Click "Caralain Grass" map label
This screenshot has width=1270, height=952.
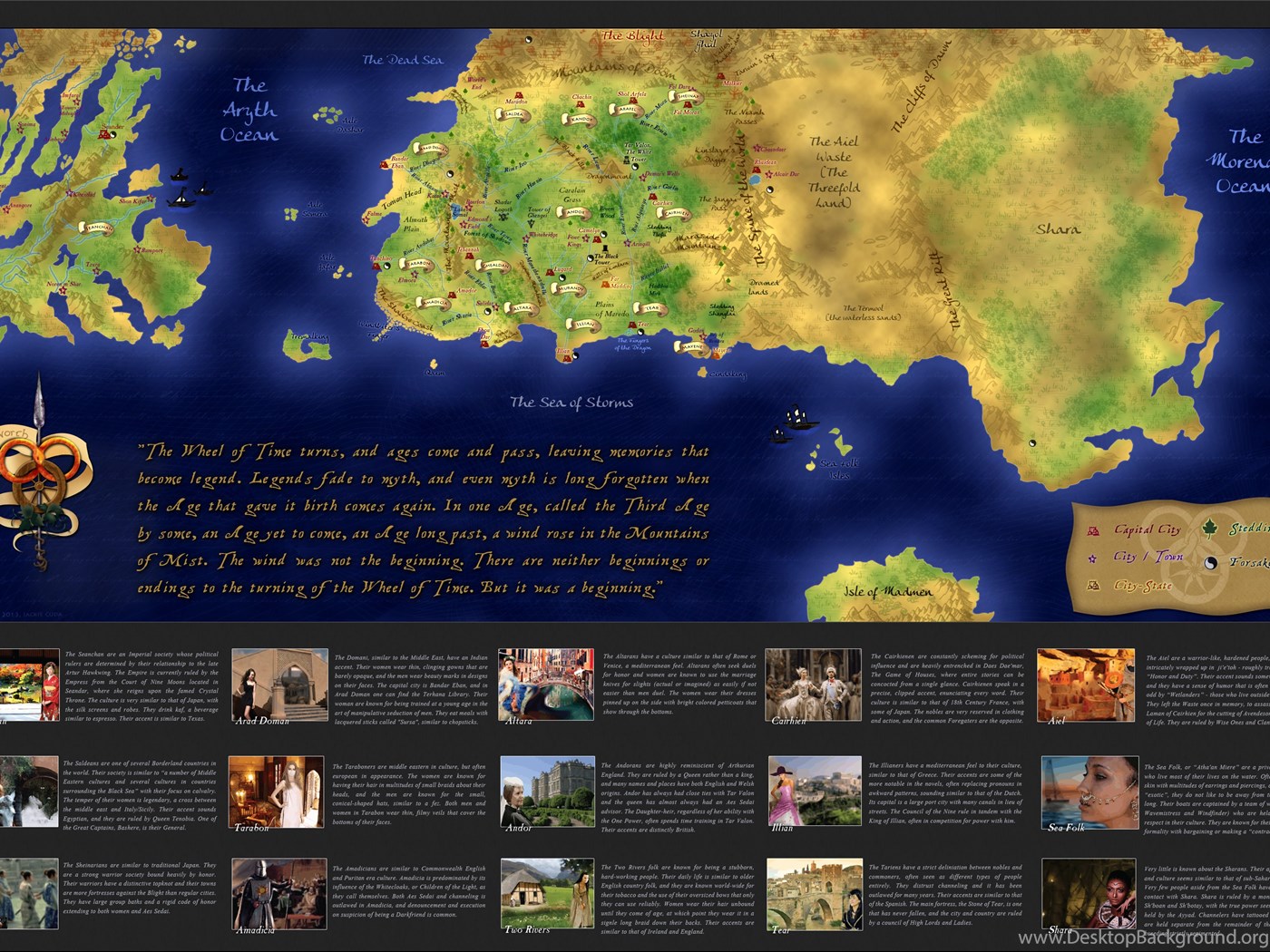coord(572,195)
